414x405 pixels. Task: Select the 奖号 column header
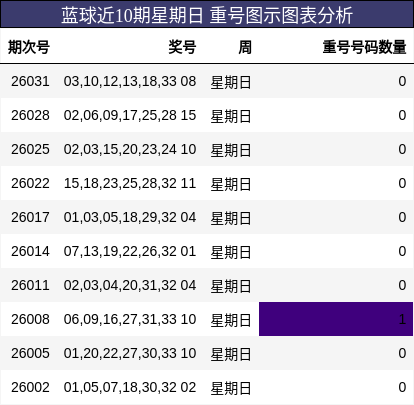coord(182,47)
